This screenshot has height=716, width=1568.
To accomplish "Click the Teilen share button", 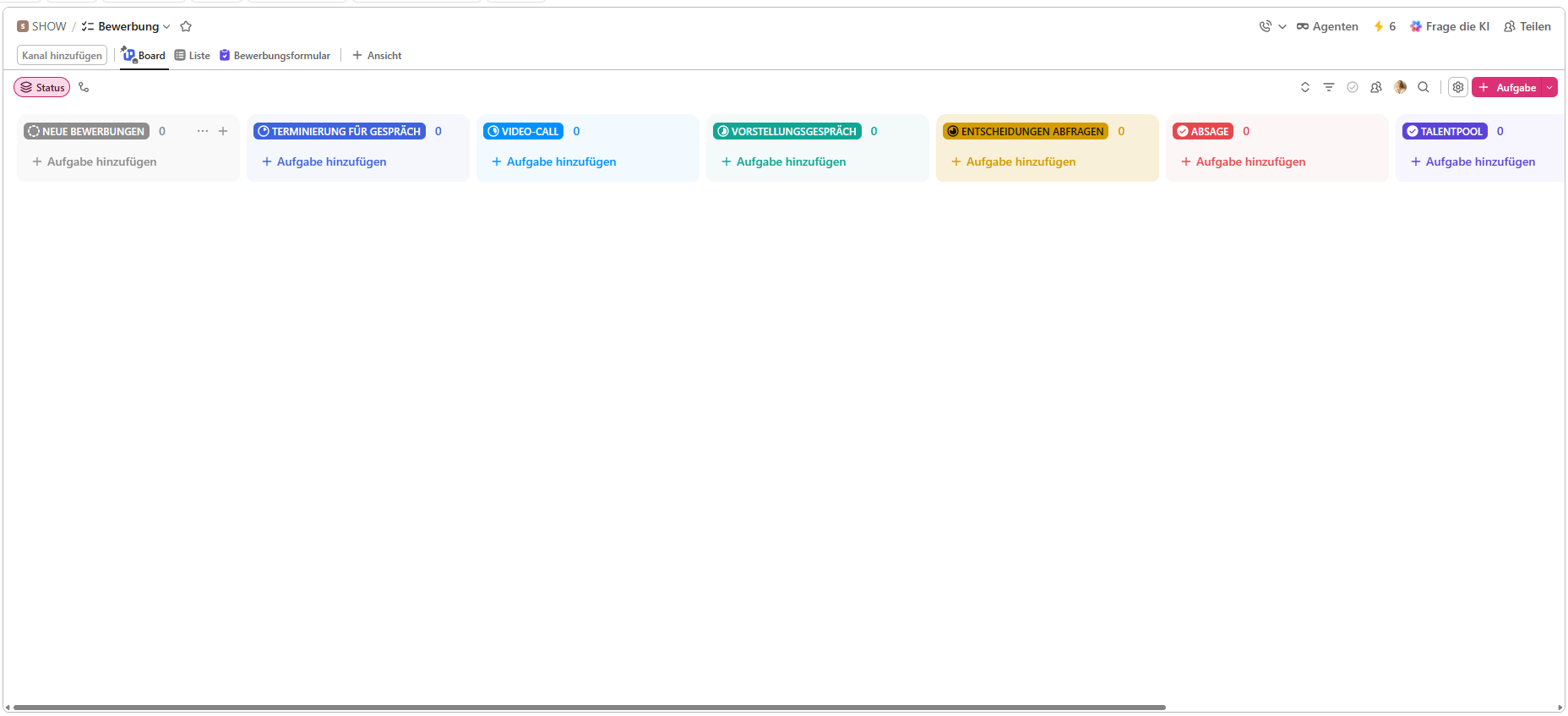I will pyautogui.click(x=1527, y=26).
